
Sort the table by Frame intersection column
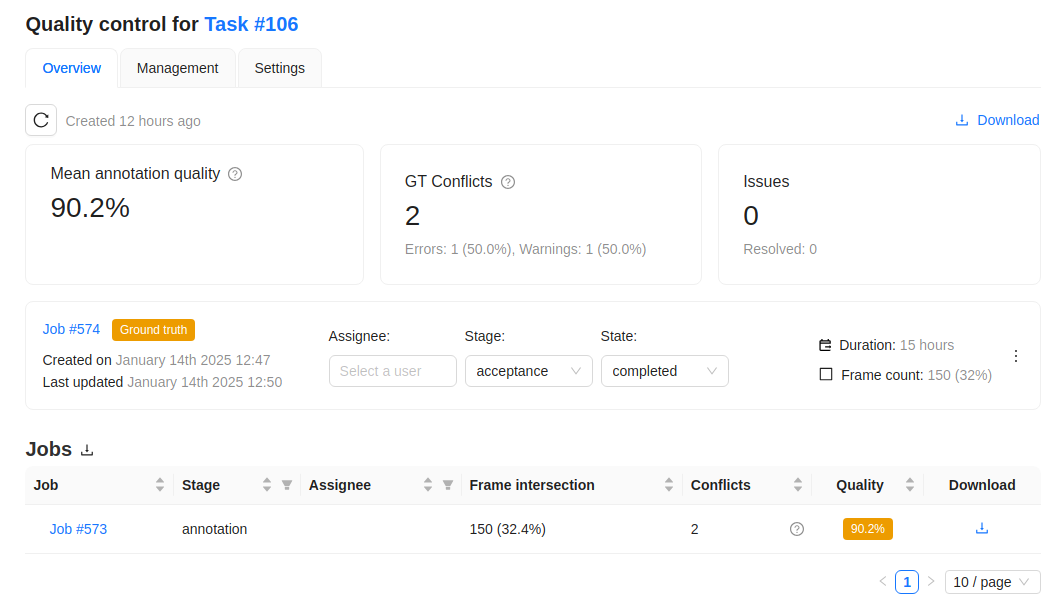[x=669, y=485]
